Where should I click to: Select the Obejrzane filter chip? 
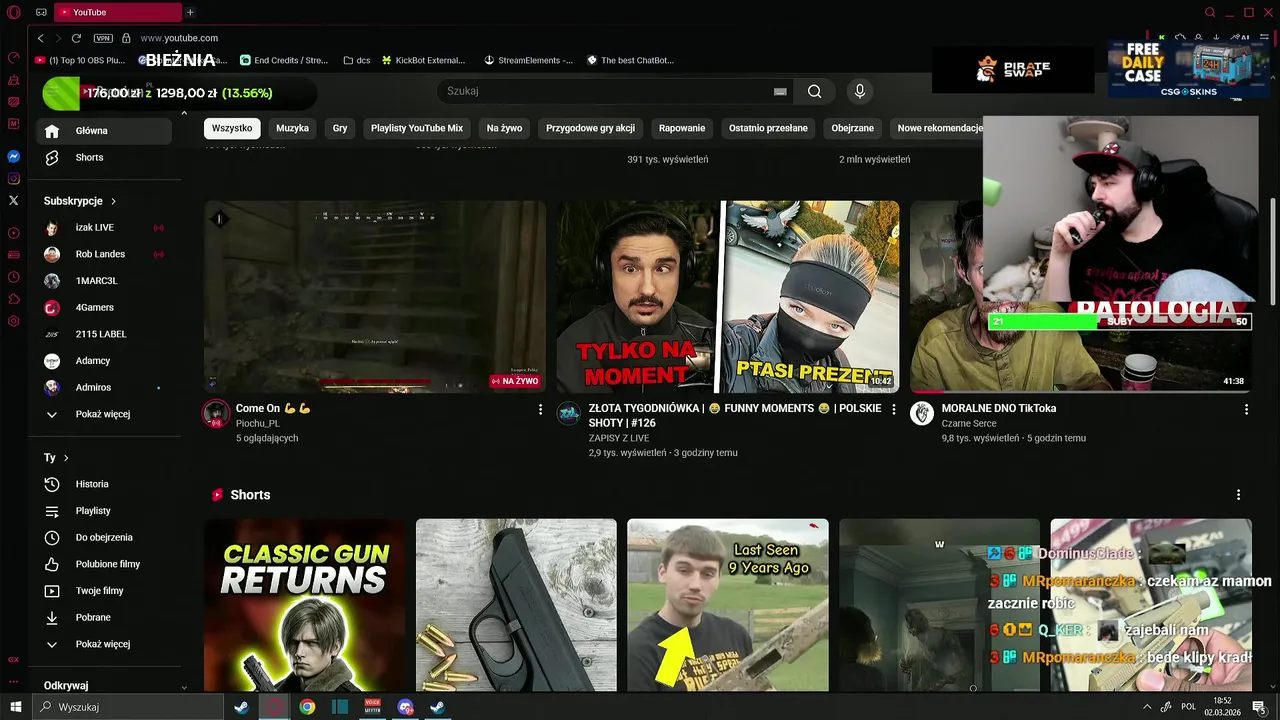coord(853,128)
